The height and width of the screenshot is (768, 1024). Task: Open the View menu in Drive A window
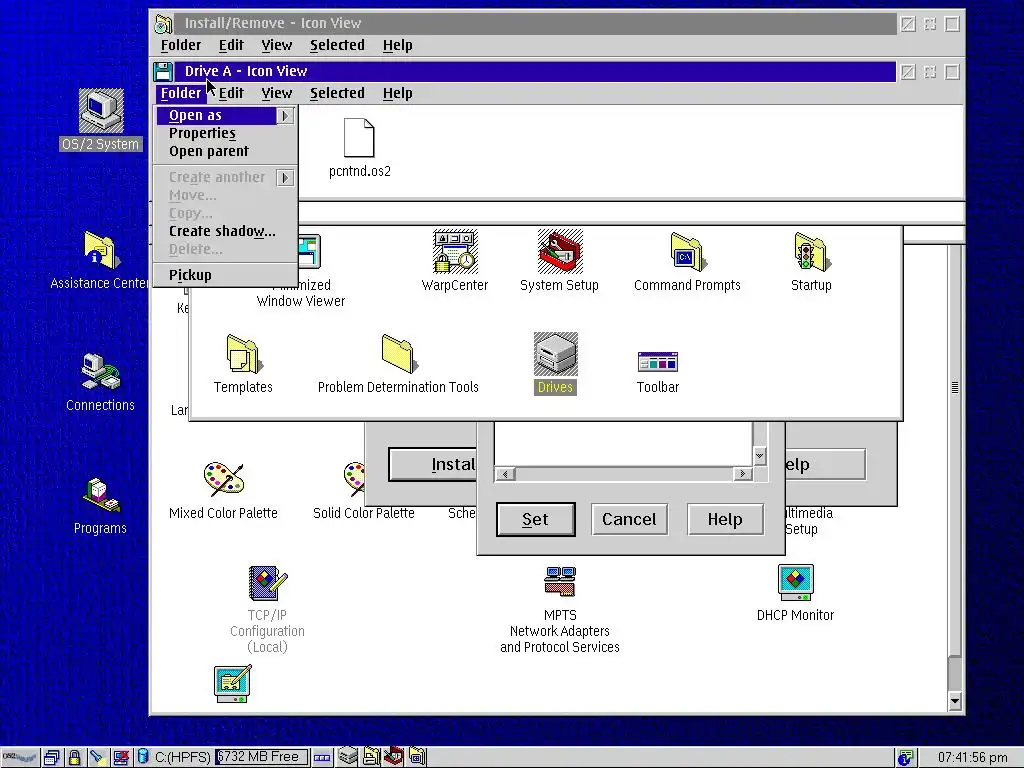tap(276, 93)
